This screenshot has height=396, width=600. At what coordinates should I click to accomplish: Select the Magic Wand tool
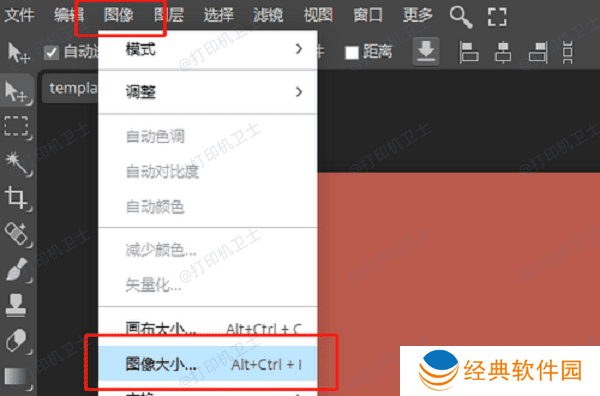point(17,163)
